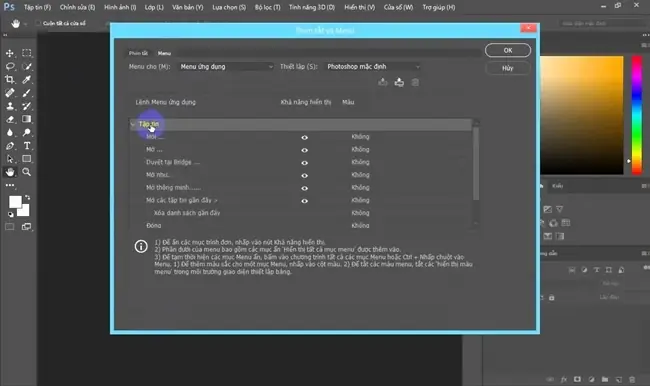Image resolution: width=650 pixels, height=386 pixels.
Task: Select the Lasso tool
Action: coord(10,66)
